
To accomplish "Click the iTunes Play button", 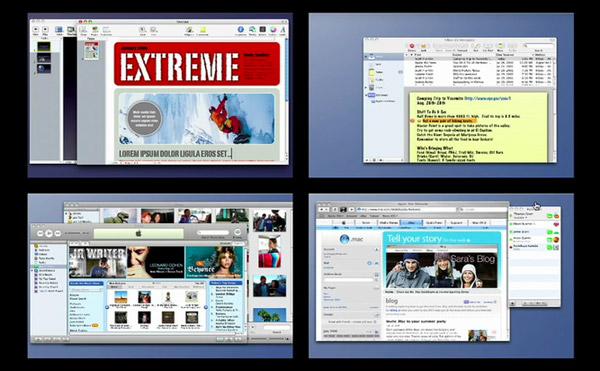I will 49,233.
